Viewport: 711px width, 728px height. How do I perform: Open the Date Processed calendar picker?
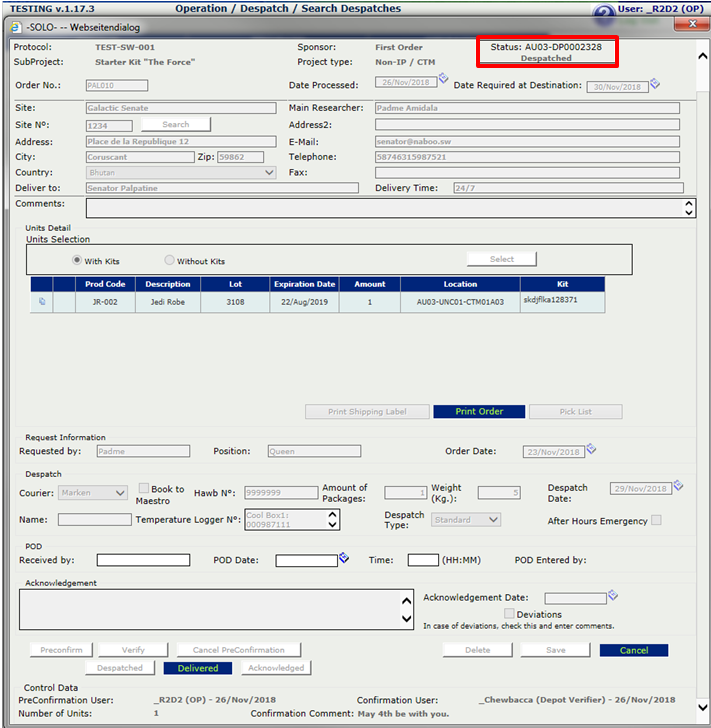point(444,78)
